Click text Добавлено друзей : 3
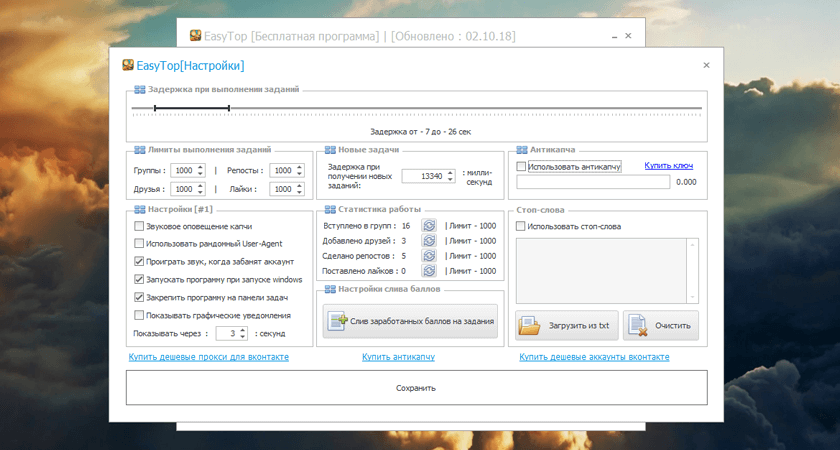Image resolution: width=840 pixels, height=450 pixels. coord(364,241)
